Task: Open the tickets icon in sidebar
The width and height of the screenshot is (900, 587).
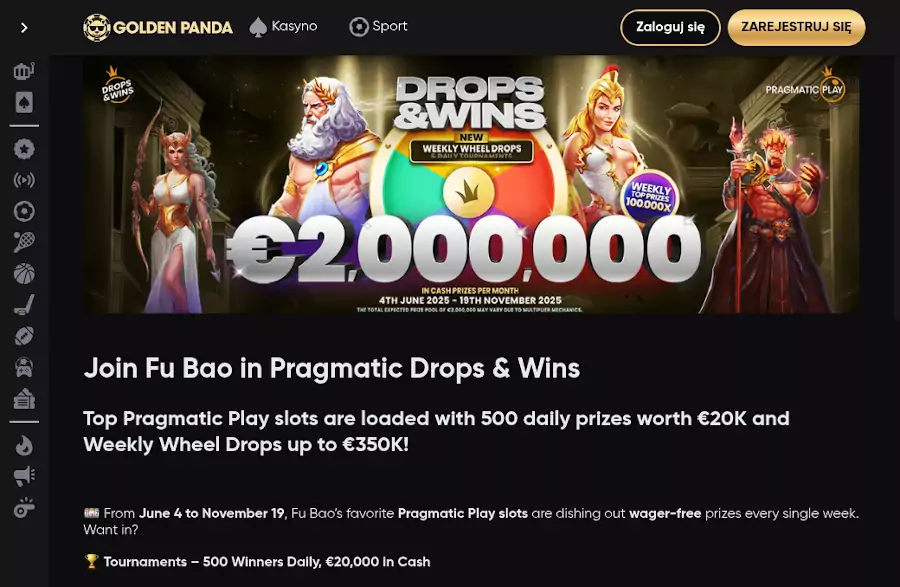Action: point(24,399)
